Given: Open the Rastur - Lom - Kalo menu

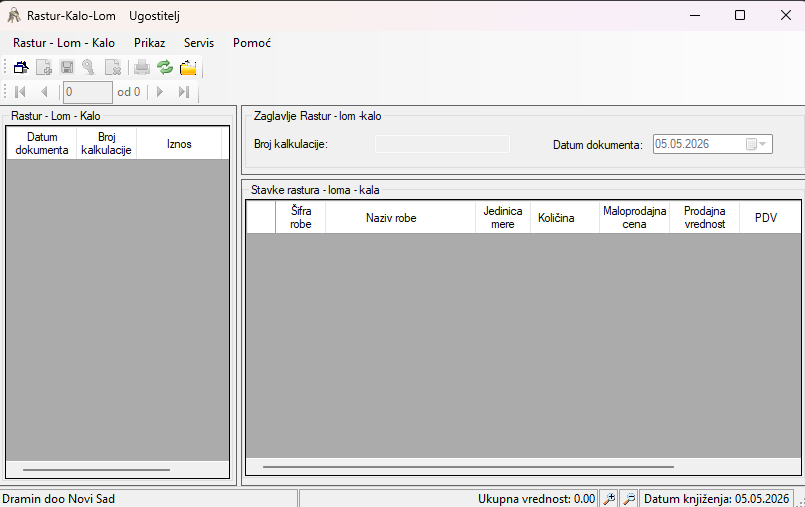Looking at the screenshot, I should (x=64, y=43).
